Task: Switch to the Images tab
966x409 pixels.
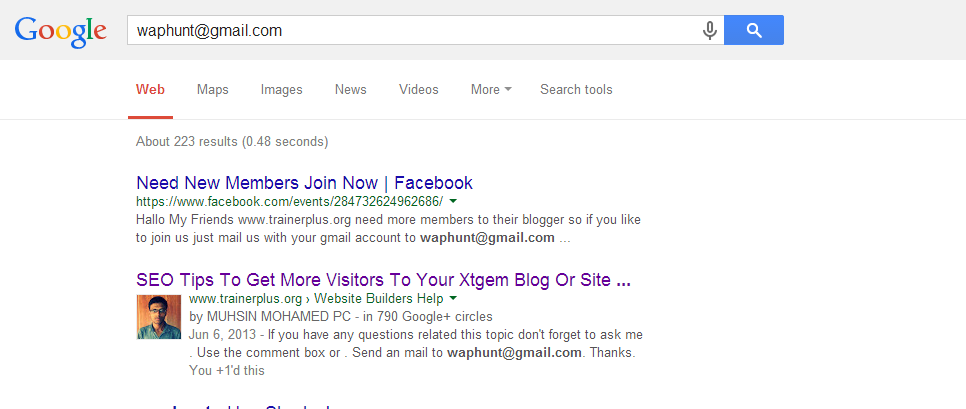Action: 282,90
